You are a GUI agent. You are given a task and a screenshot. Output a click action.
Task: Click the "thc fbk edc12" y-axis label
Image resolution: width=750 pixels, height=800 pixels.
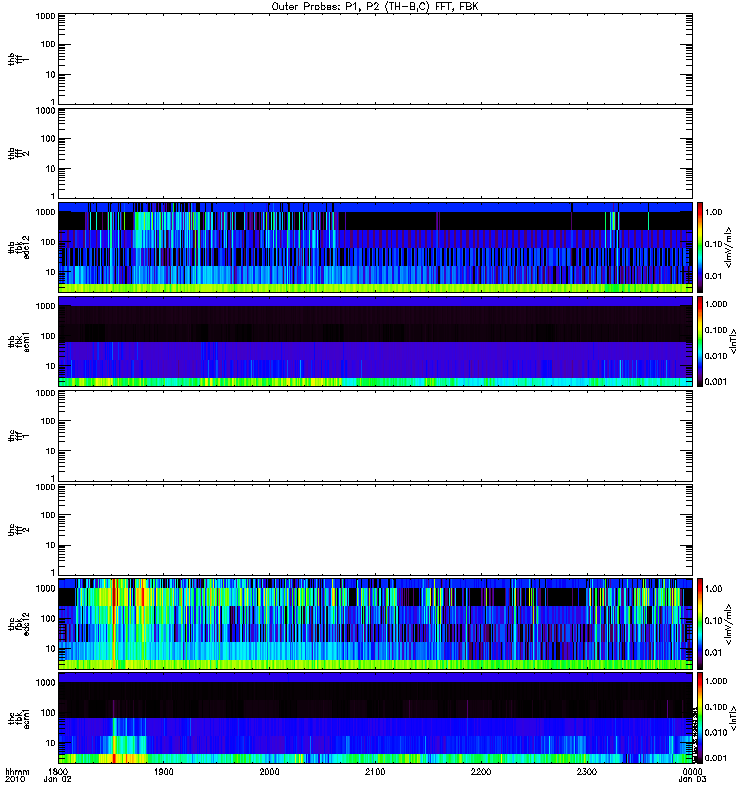19,623
